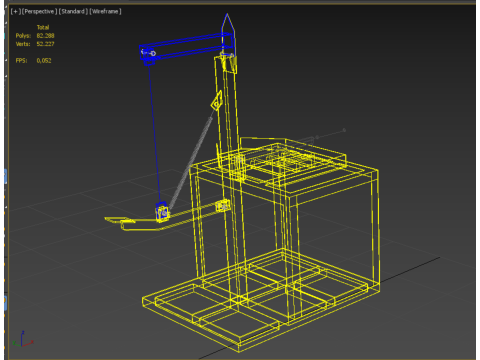Click the FPS value readout
Viewport: 480px width, 360px height.
click(44, 61)
